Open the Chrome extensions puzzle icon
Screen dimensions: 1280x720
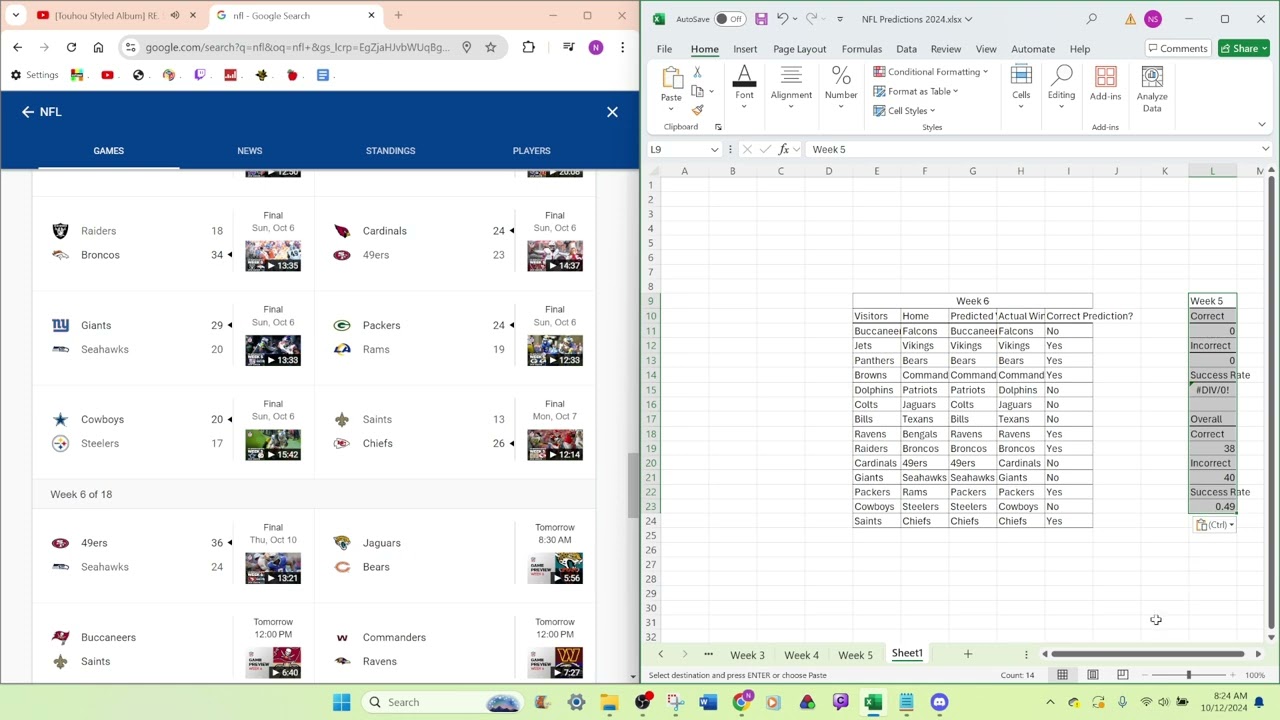tap(528, 47)
